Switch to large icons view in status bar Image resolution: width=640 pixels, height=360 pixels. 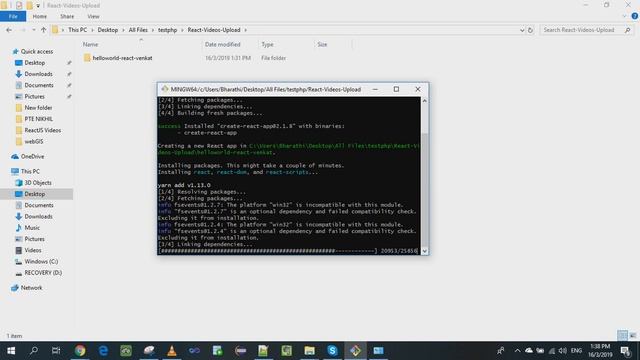[x=633, y=336]
